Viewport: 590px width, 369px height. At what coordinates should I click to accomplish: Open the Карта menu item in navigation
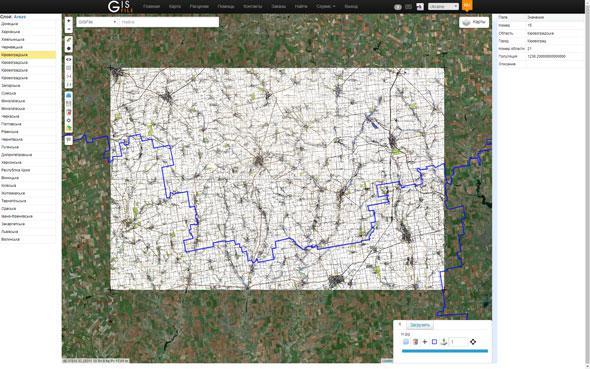[175, 6]
